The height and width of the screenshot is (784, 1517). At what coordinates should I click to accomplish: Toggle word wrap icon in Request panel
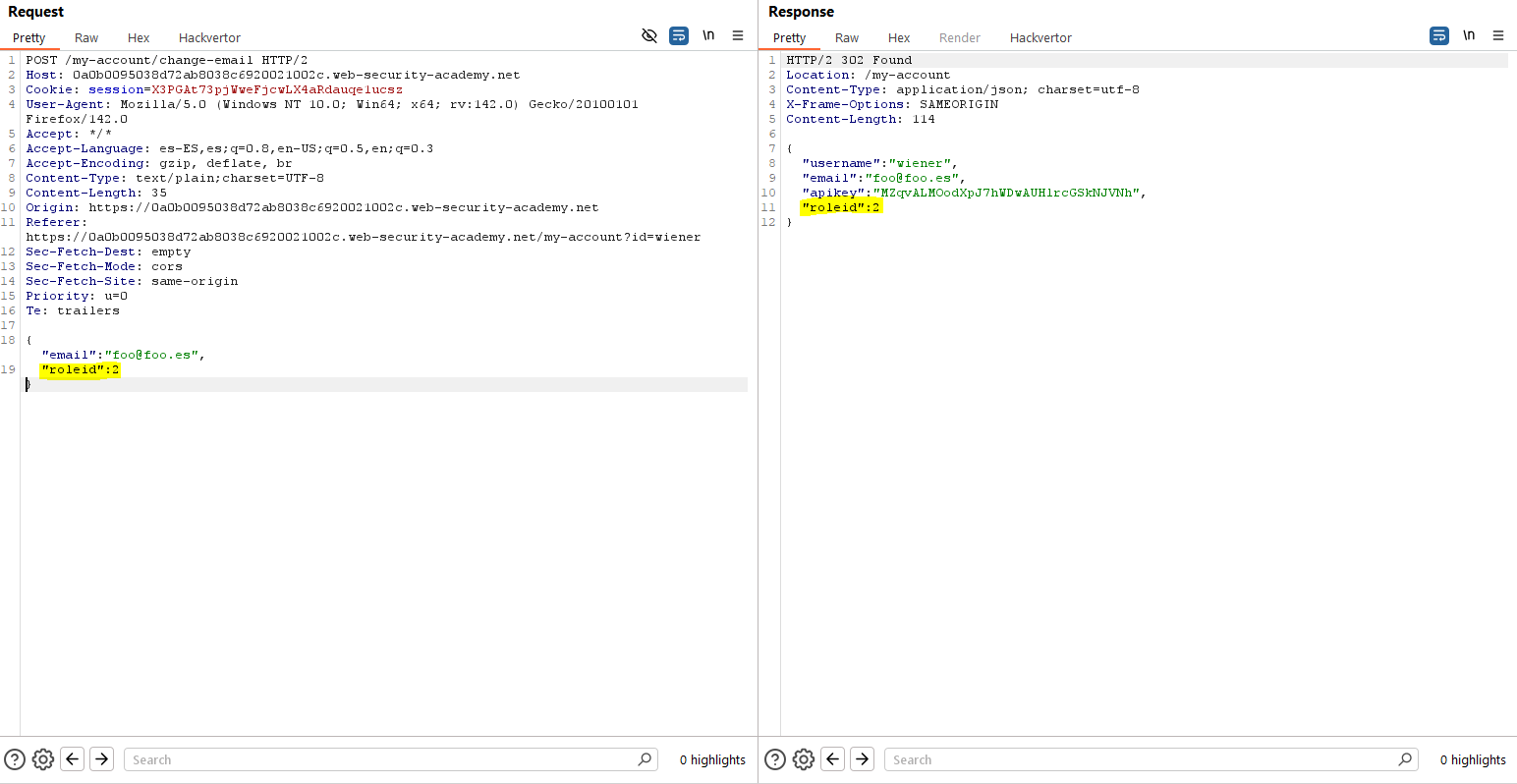pyautogui.click(x=679, y=35)
